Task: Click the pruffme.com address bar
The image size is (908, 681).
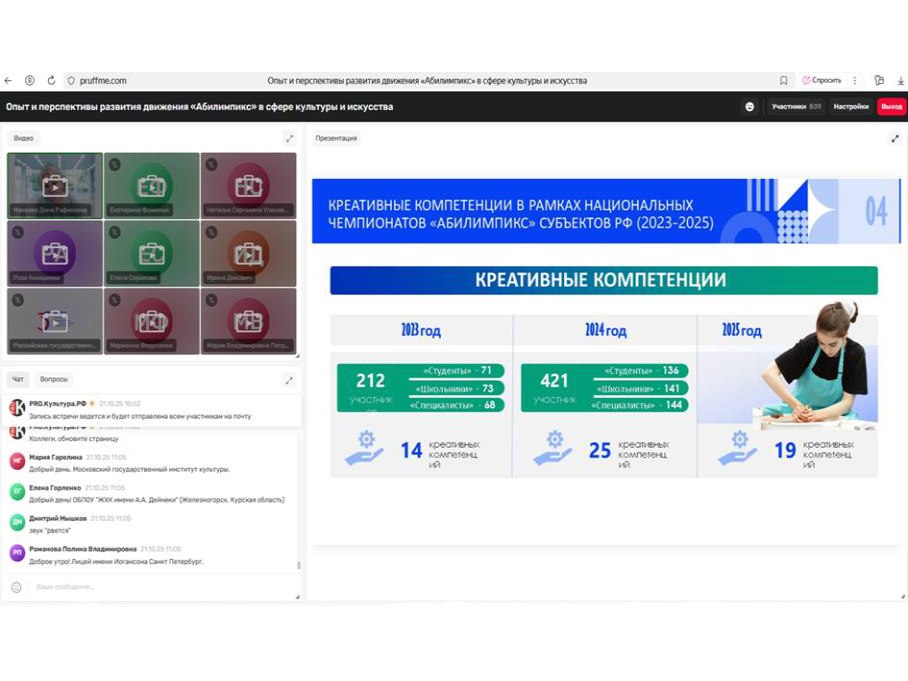Action: tap(103, 81)
